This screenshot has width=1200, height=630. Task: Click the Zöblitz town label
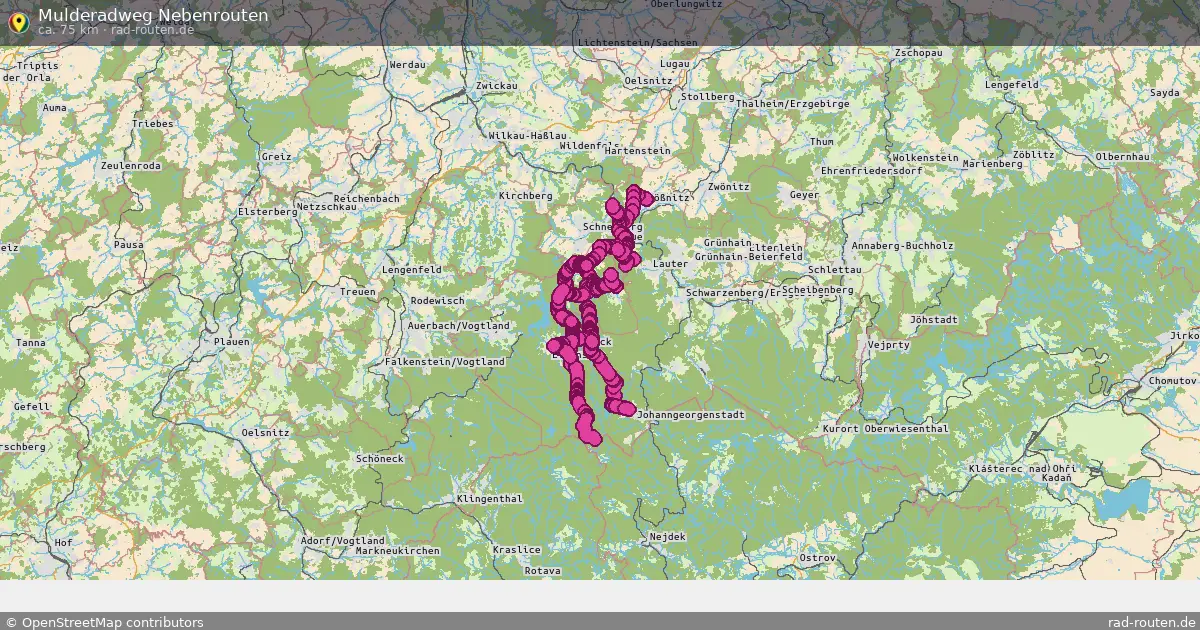[x=1033, y=155]
